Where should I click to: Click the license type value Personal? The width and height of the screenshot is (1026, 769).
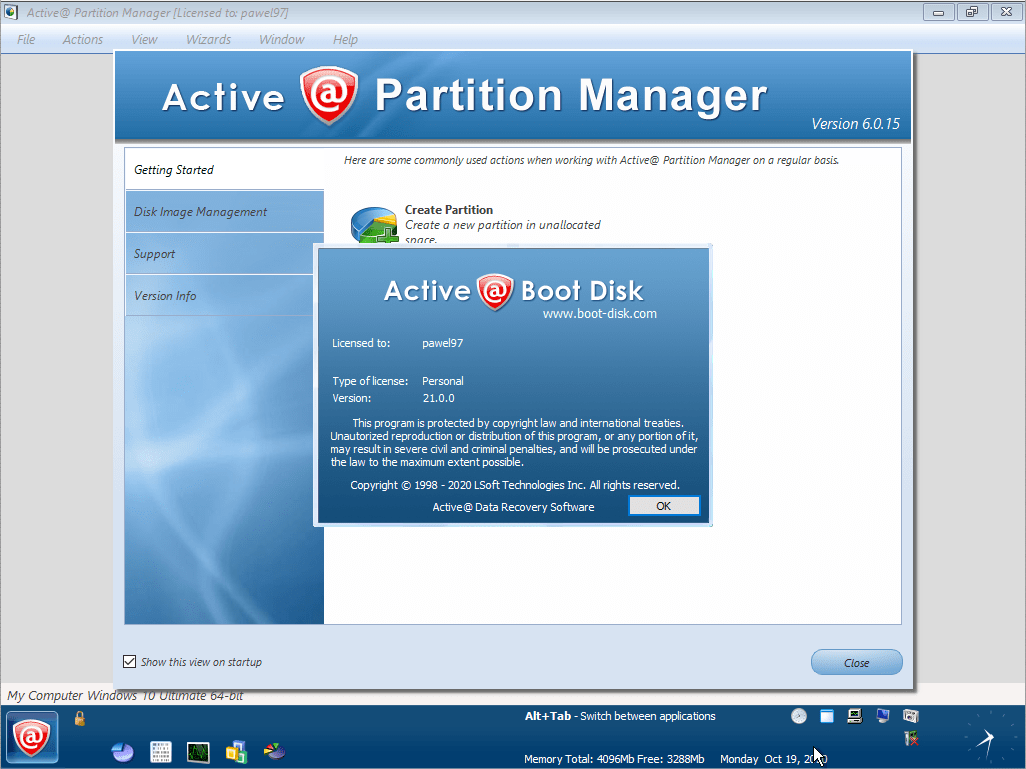(x=442, y=381)
